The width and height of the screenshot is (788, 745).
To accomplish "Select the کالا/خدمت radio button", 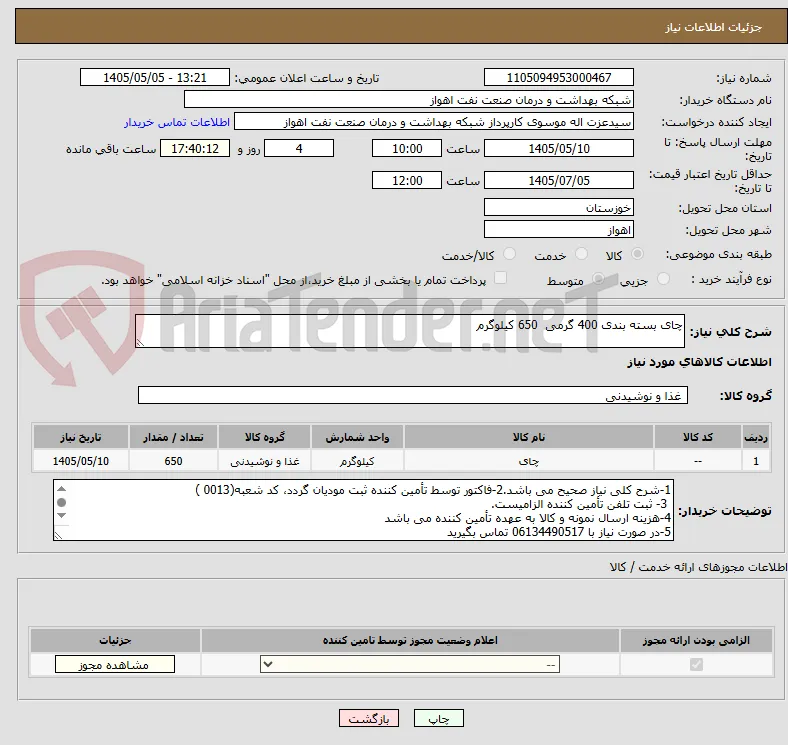I will pyautogui.click(x=509, y=254).
